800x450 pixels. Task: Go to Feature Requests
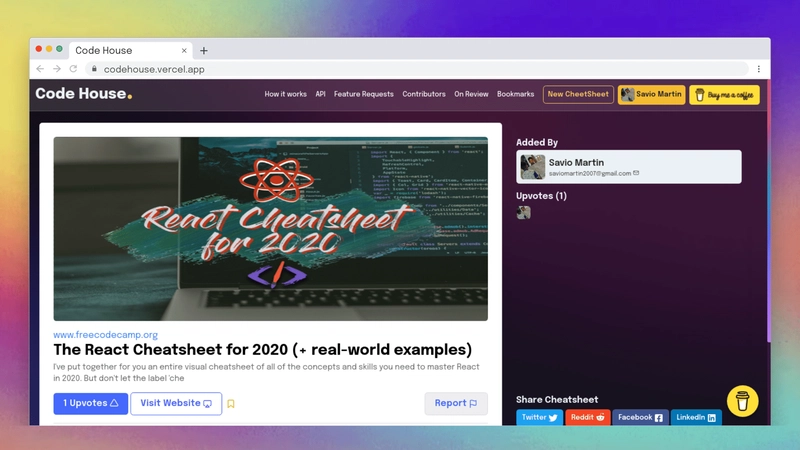tap(364, 94)
